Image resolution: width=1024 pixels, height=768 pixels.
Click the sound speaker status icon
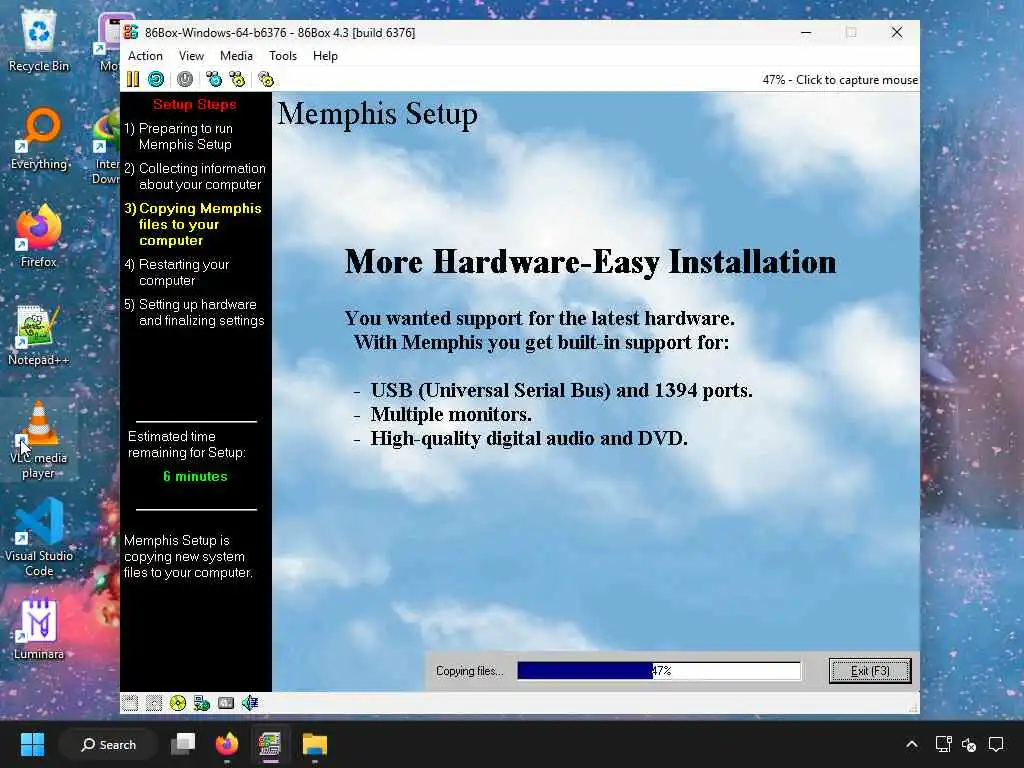point(250,703)
